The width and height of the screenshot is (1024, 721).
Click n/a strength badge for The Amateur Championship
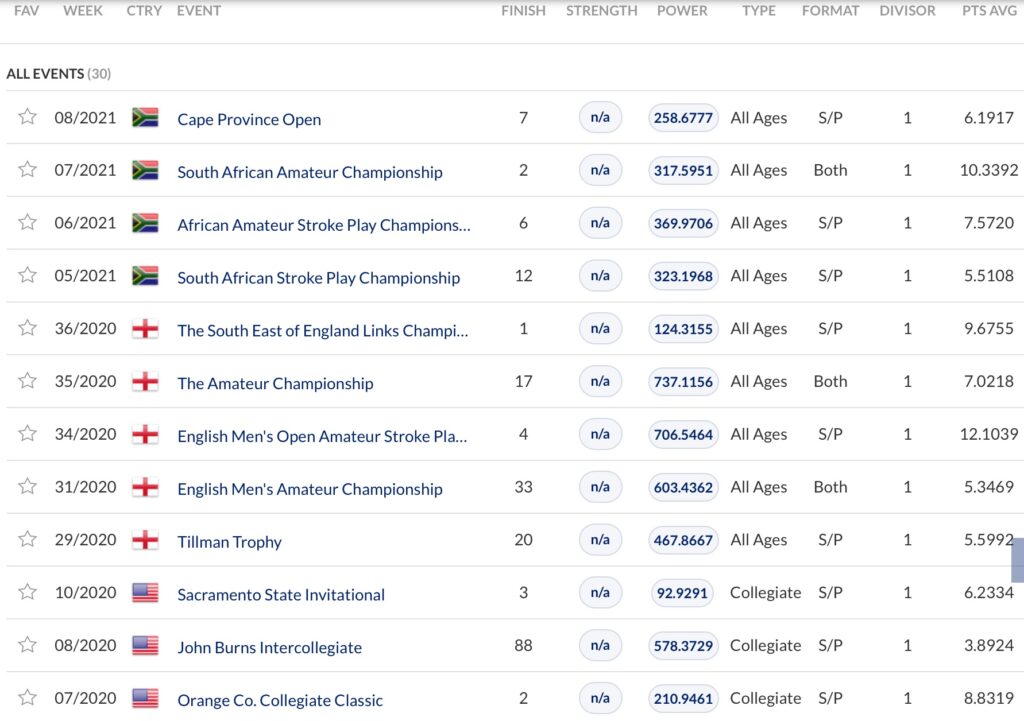pos(600,381)
